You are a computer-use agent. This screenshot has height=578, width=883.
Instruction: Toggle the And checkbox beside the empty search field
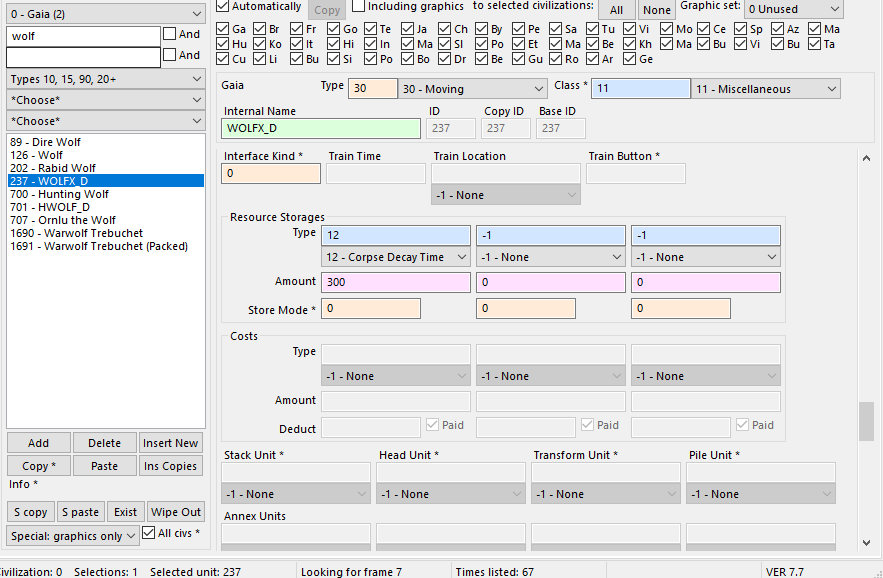(x=170, y=55)
